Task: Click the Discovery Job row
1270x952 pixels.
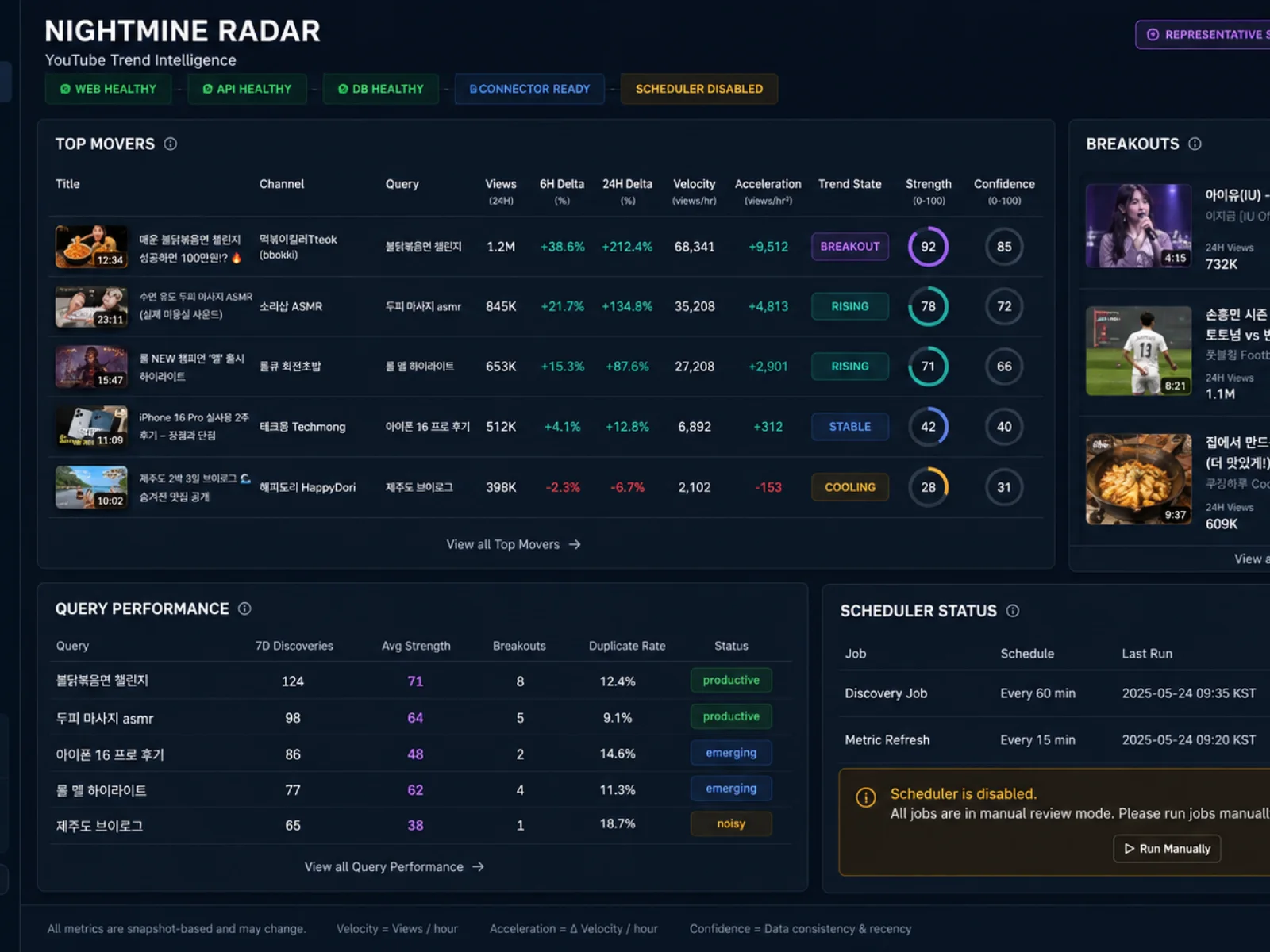Action: tap(1056, 693)
